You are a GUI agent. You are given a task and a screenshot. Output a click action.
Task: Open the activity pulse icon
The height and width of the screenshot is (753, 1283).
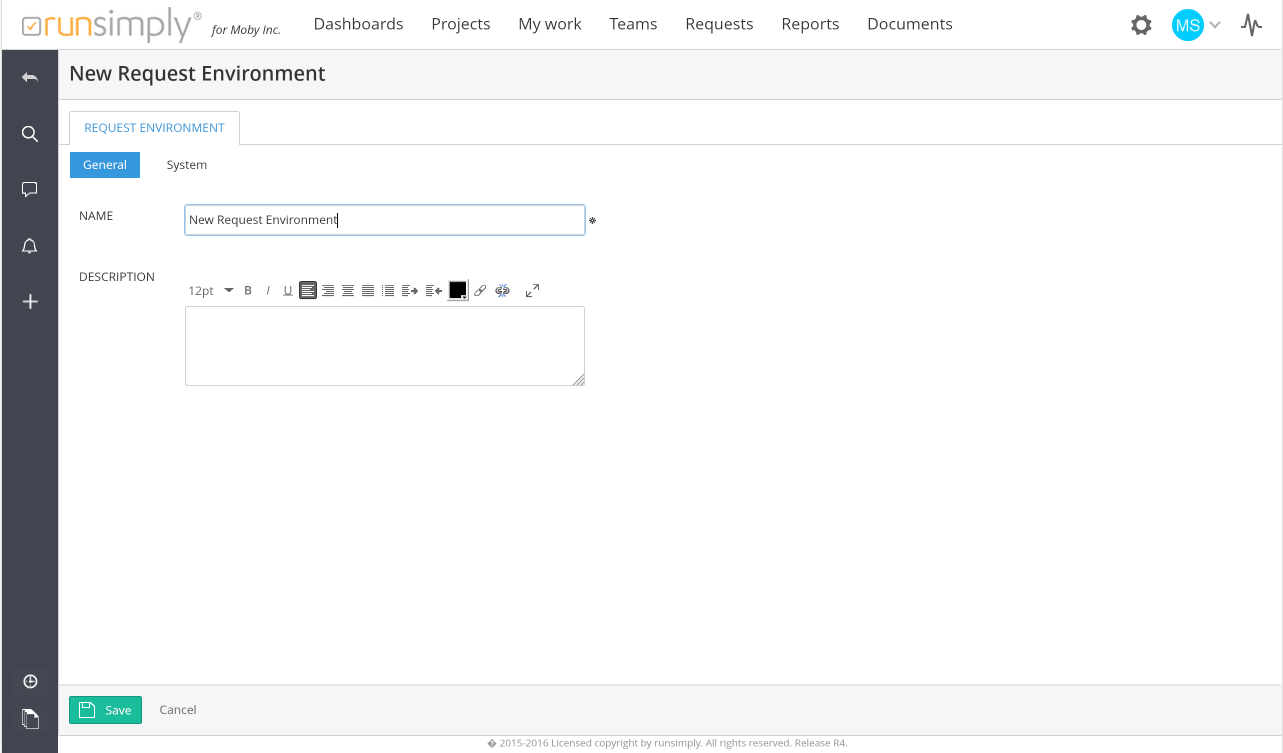click(x=1251, y=25)
